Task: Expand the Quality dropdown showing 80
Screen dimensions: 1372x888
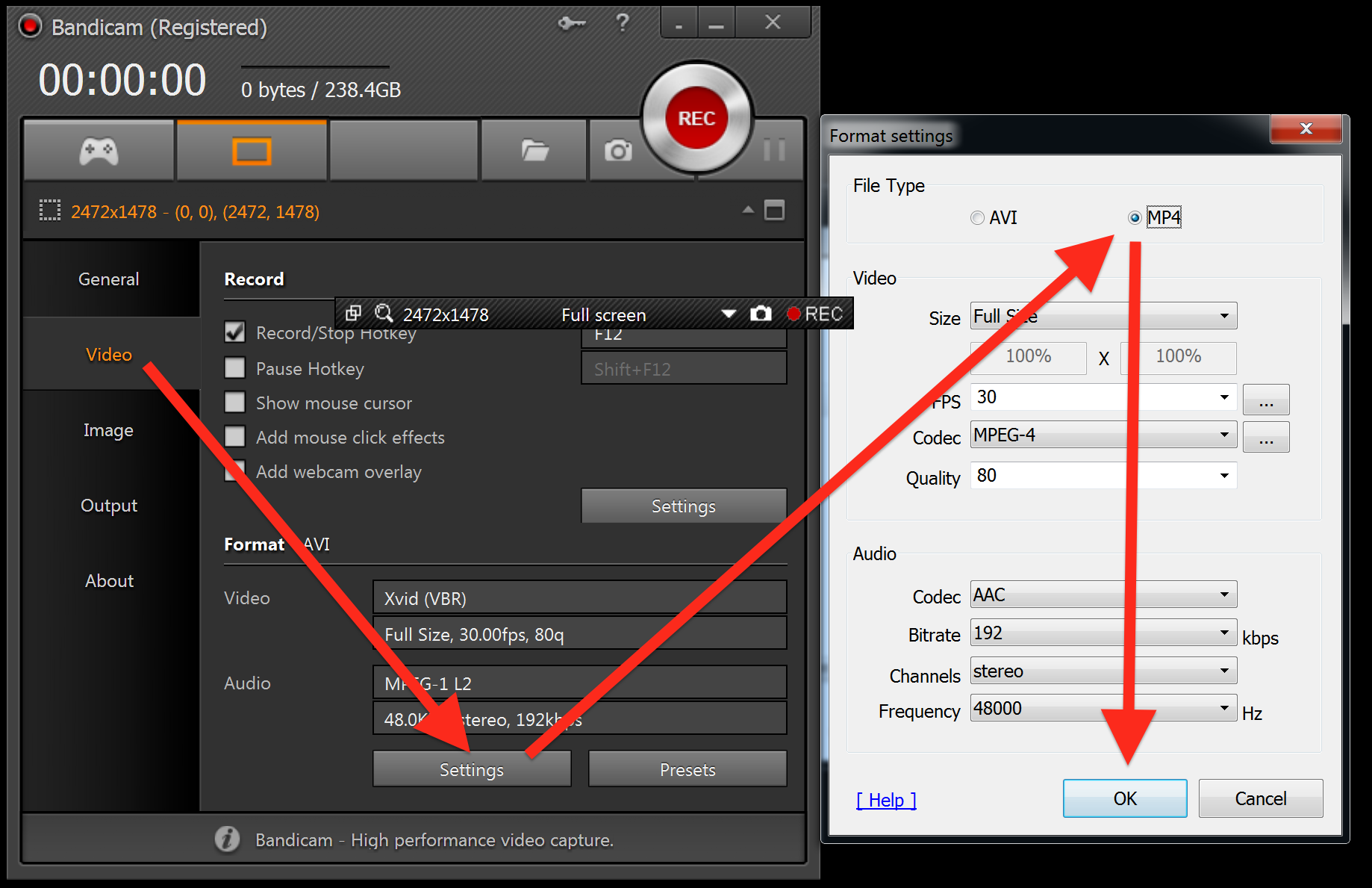Action: coord(1103,476)
